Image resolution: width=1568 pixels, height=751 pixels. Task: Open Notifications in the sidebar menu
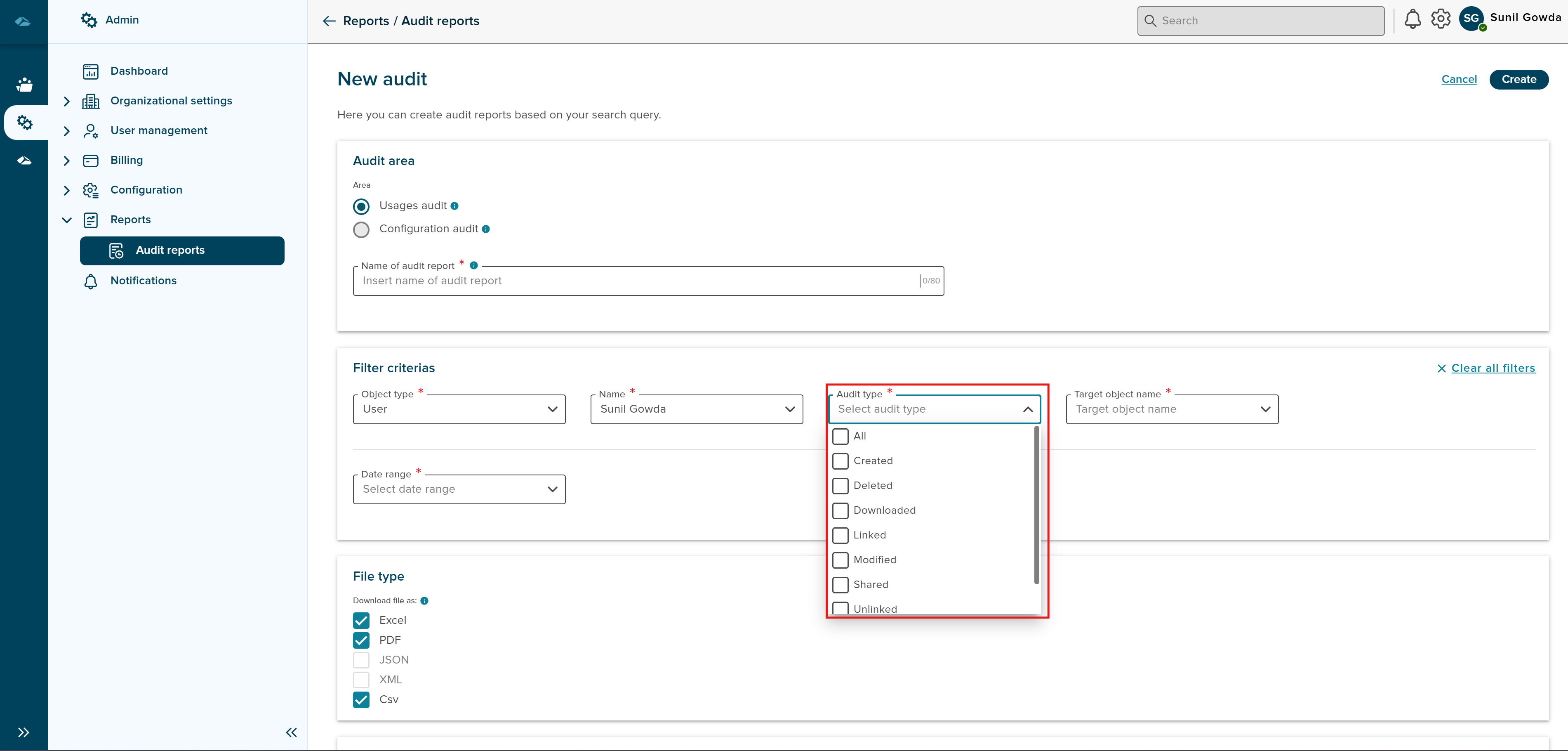(143, 281)
